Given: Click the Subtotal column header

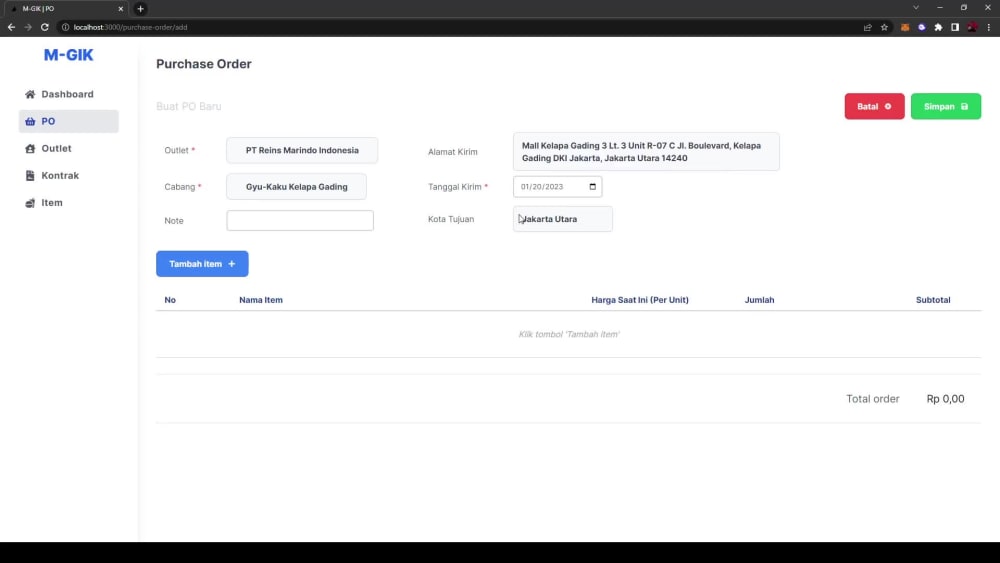Looking at the screenshot, I should click(933, 300).
